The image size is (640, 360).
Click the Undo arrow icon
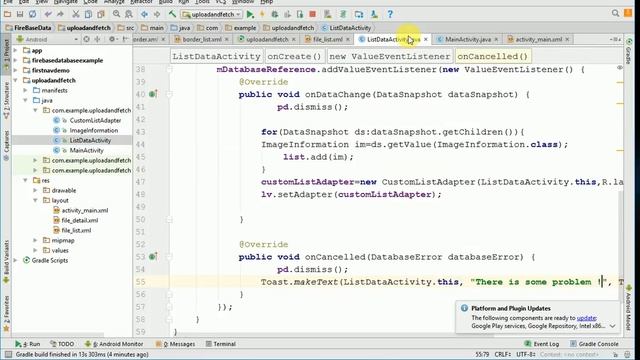pos(48,14)
